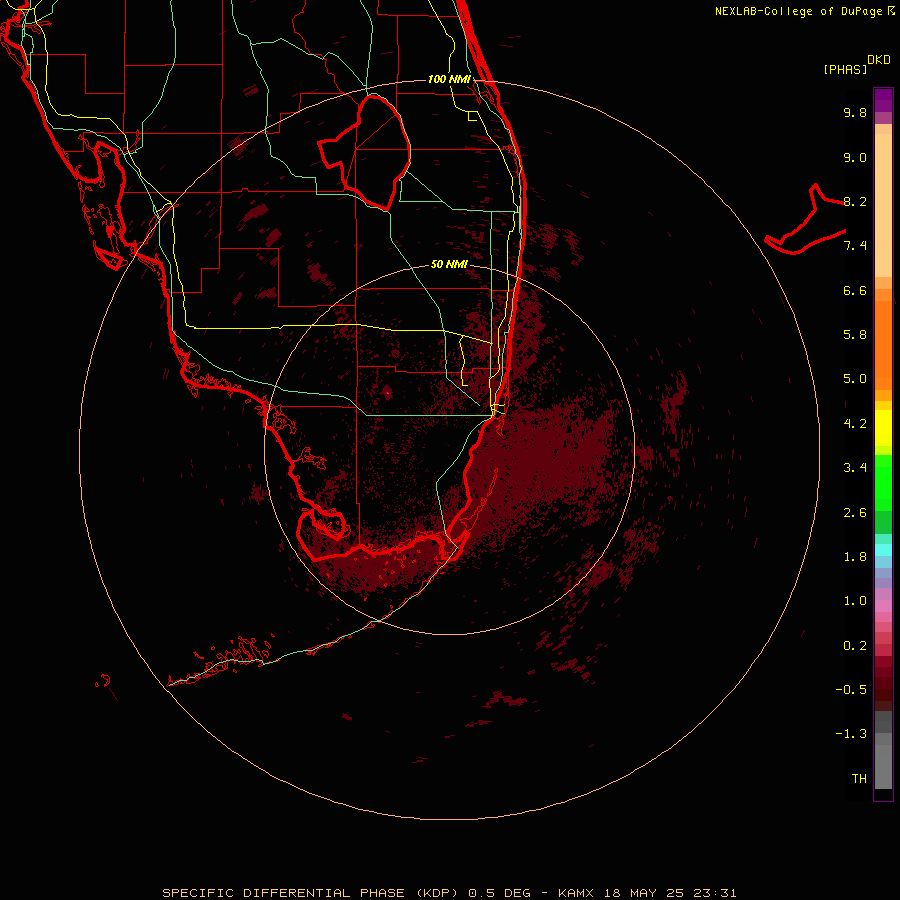Click the 8.2 value on the color scale
900x900 pixels.
pos(855,201)
